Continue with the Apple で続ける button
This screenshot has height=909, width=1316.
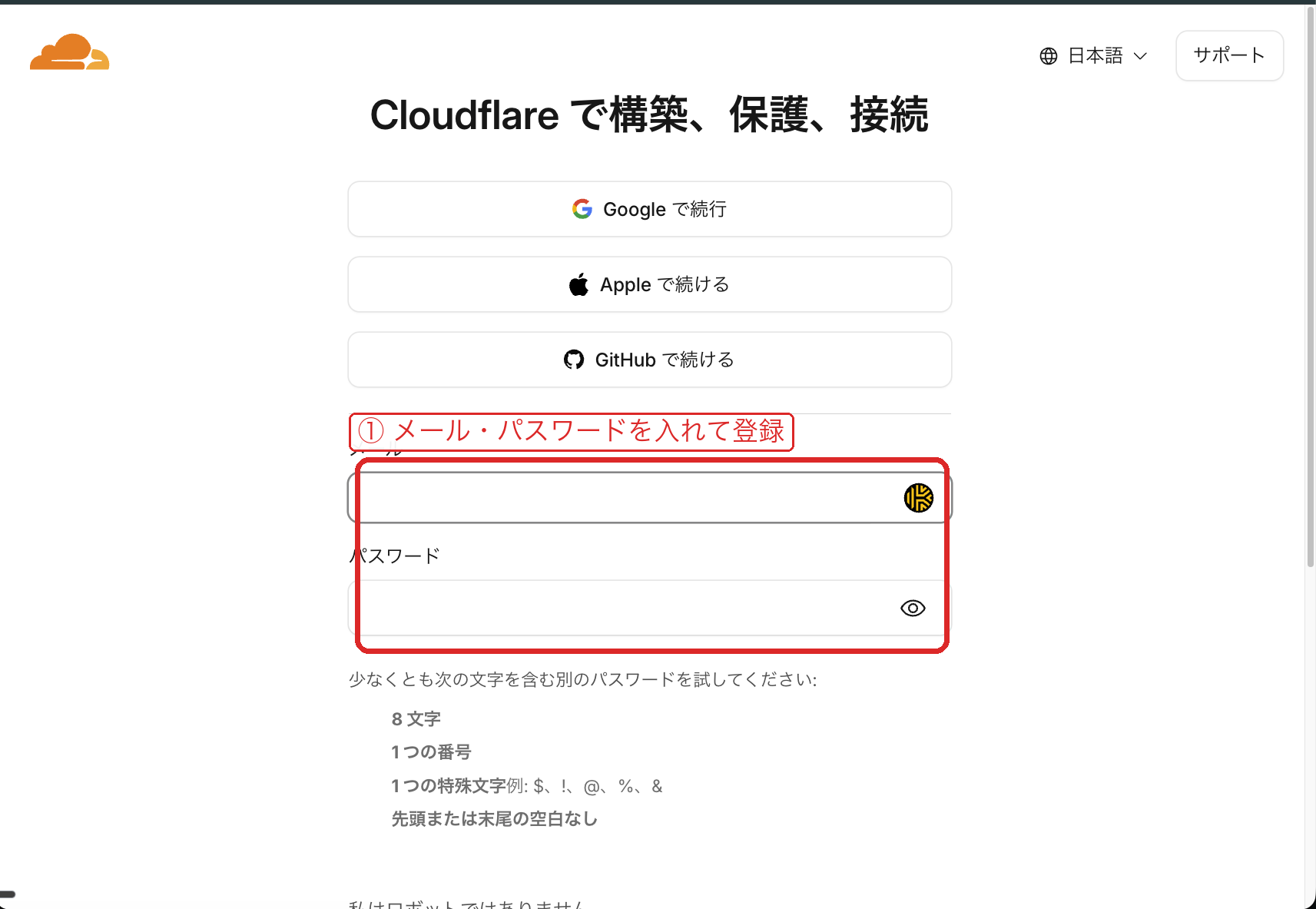coord(650,284)
